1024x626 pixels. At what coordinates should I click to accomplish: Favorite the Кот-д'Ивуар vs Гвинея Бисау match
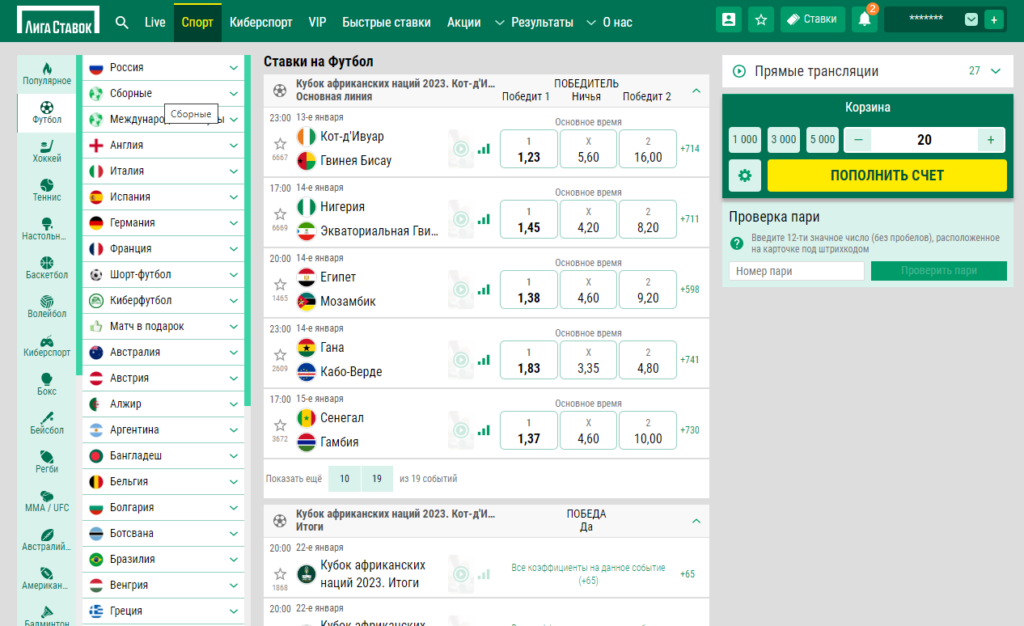(x=280, y=144)
